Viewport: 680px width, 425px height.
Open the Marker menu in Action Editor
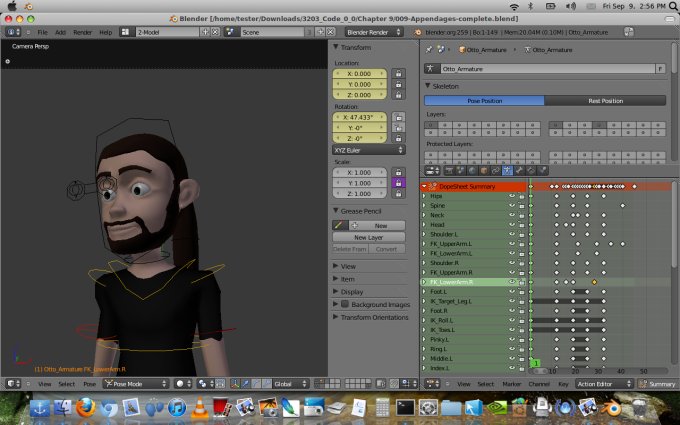click(511, 384)
